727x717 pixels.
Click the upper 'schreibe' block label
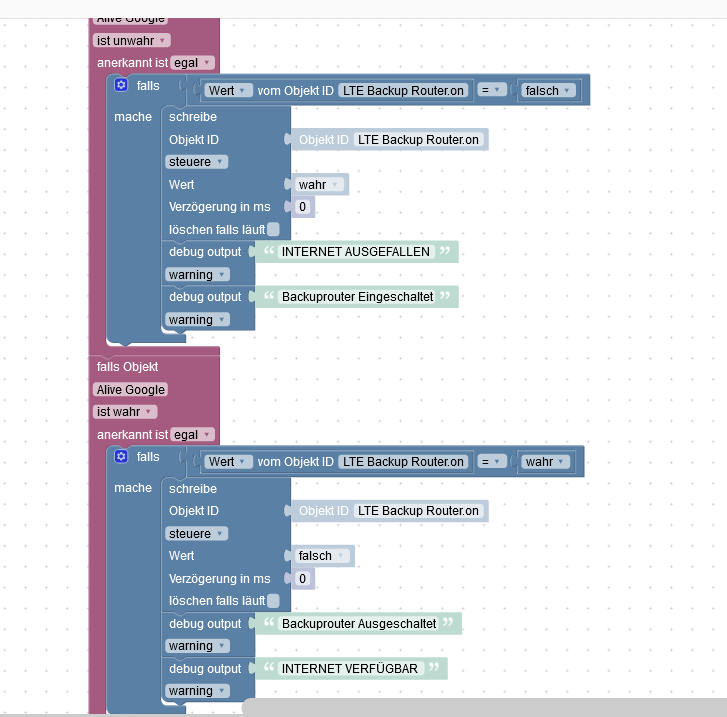point(193,117)
